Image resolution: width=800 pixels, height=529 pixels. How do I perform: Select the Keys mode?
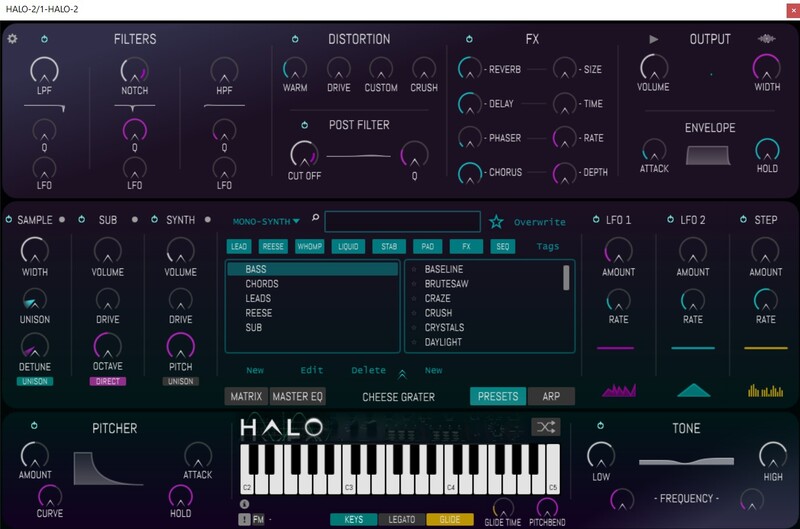[354, 519]
